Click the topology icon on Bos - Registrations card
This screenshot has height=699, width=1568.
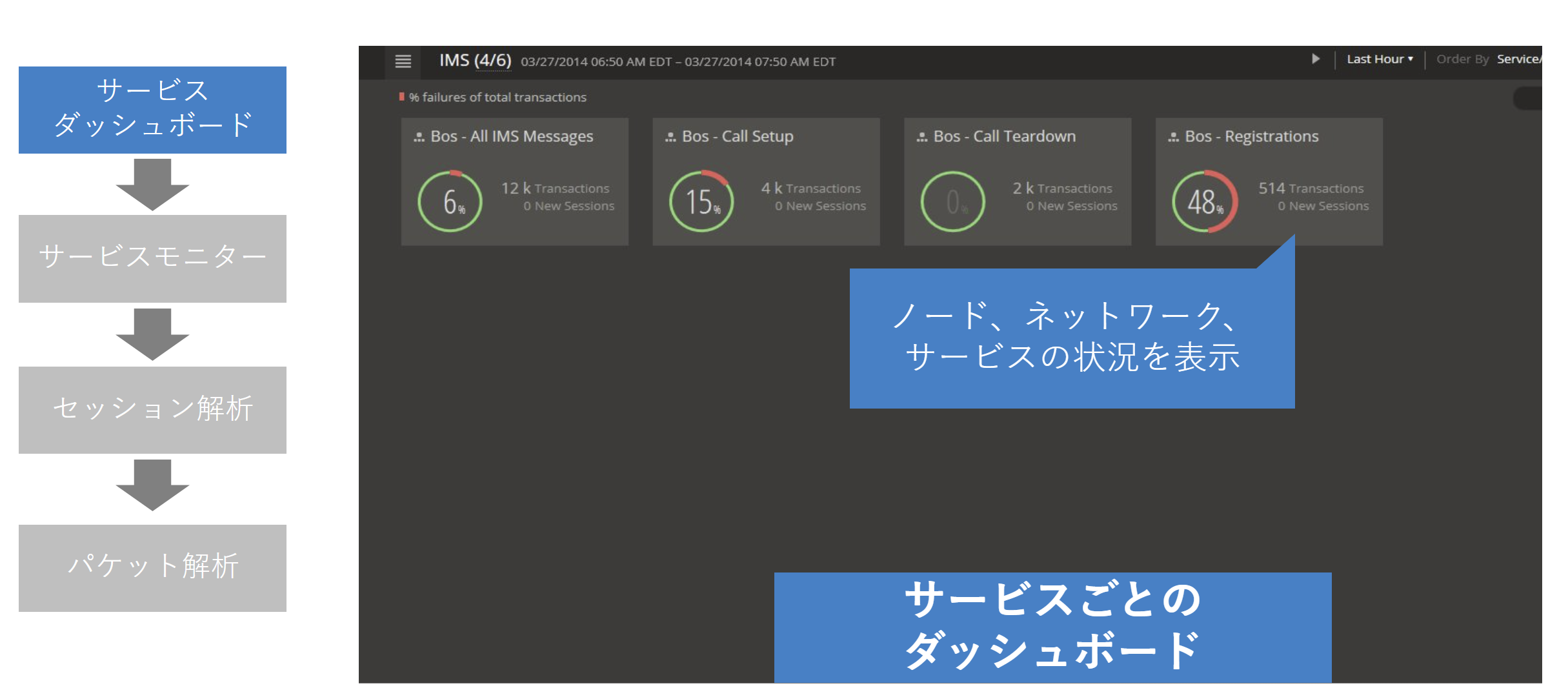(1172, 136)
